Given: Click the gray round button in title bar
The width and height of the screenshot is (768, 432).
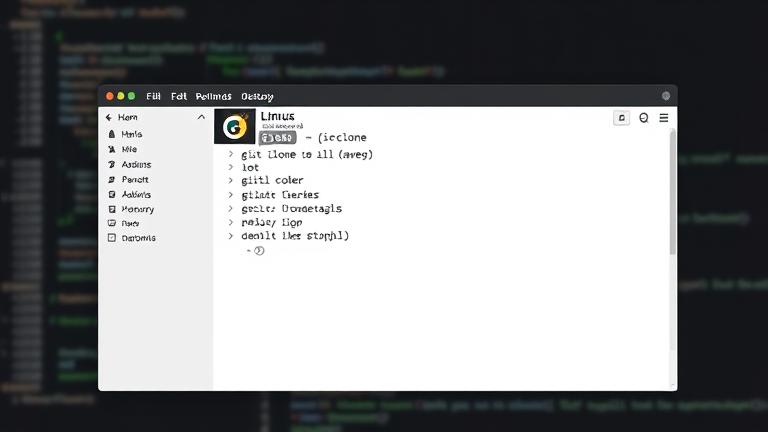Looking at the screenshot, I should (666, 96).
